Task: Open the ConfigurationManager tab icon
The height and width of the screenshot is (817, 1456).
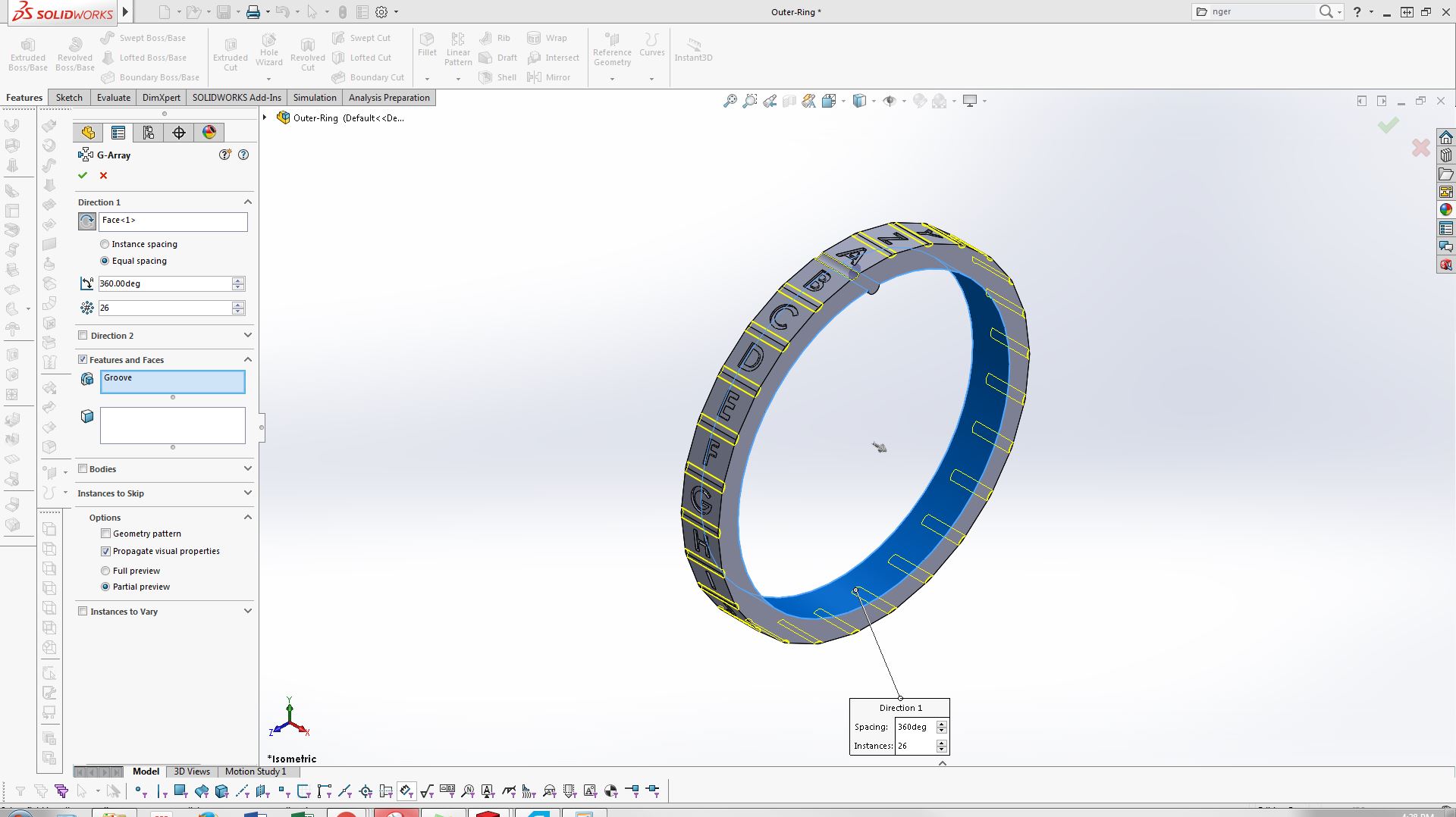Action: pos(149,133)
